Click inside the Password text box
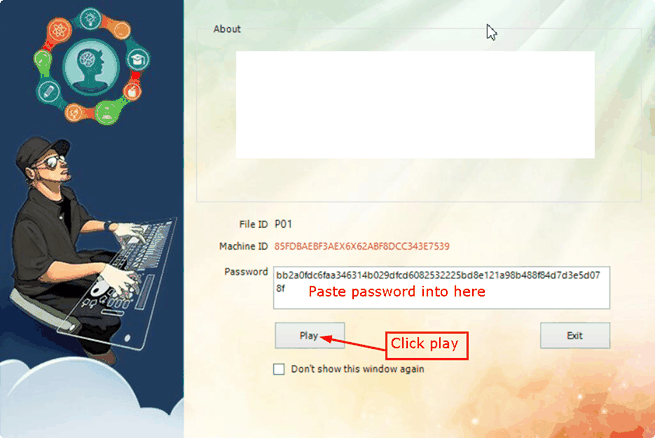 (441, 288)
